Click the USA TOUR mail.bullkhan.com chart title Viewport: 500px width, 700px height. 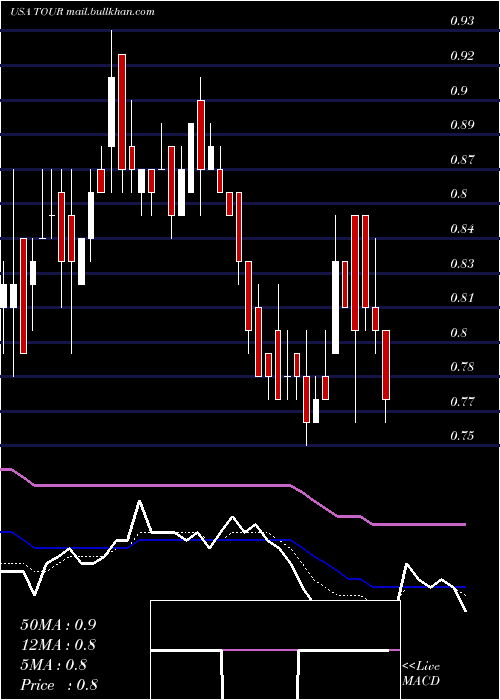point(83,12)
